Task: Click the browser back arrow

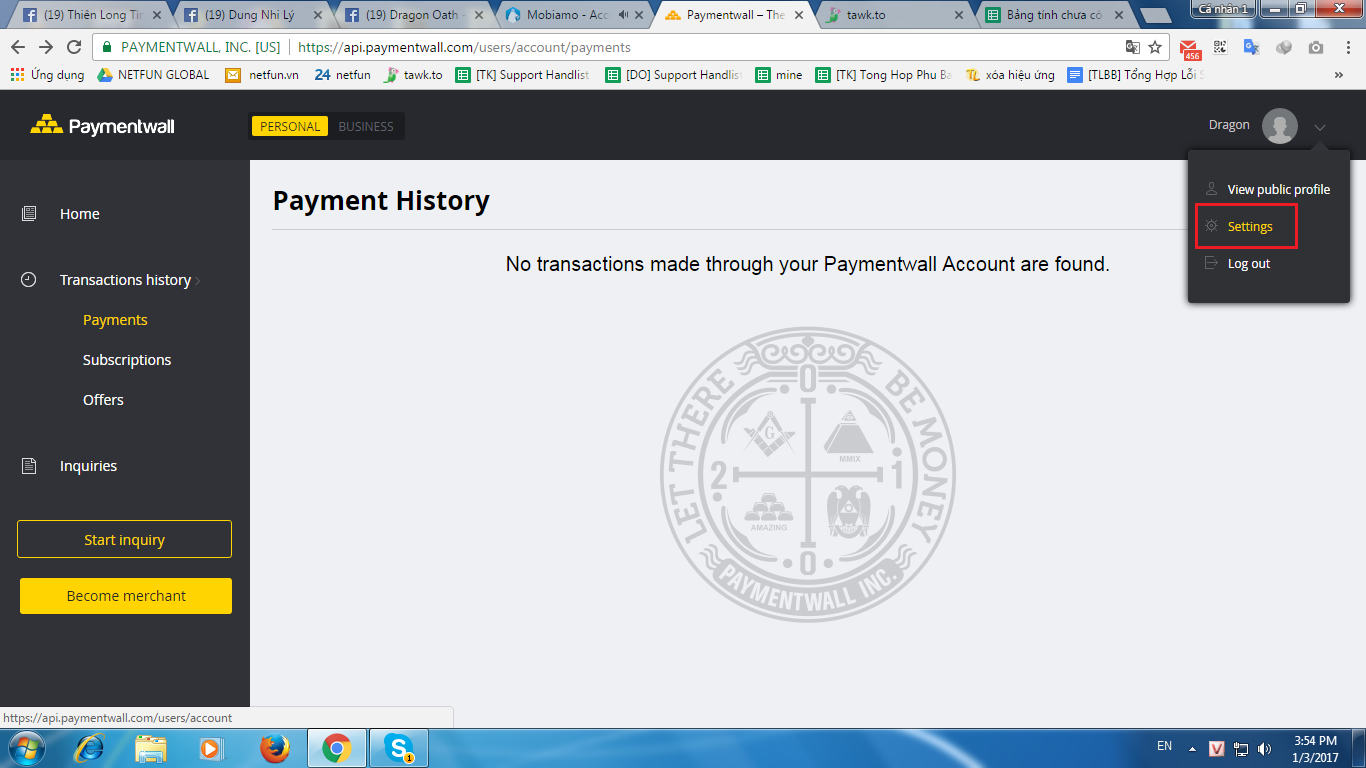Action: point(18,47)
